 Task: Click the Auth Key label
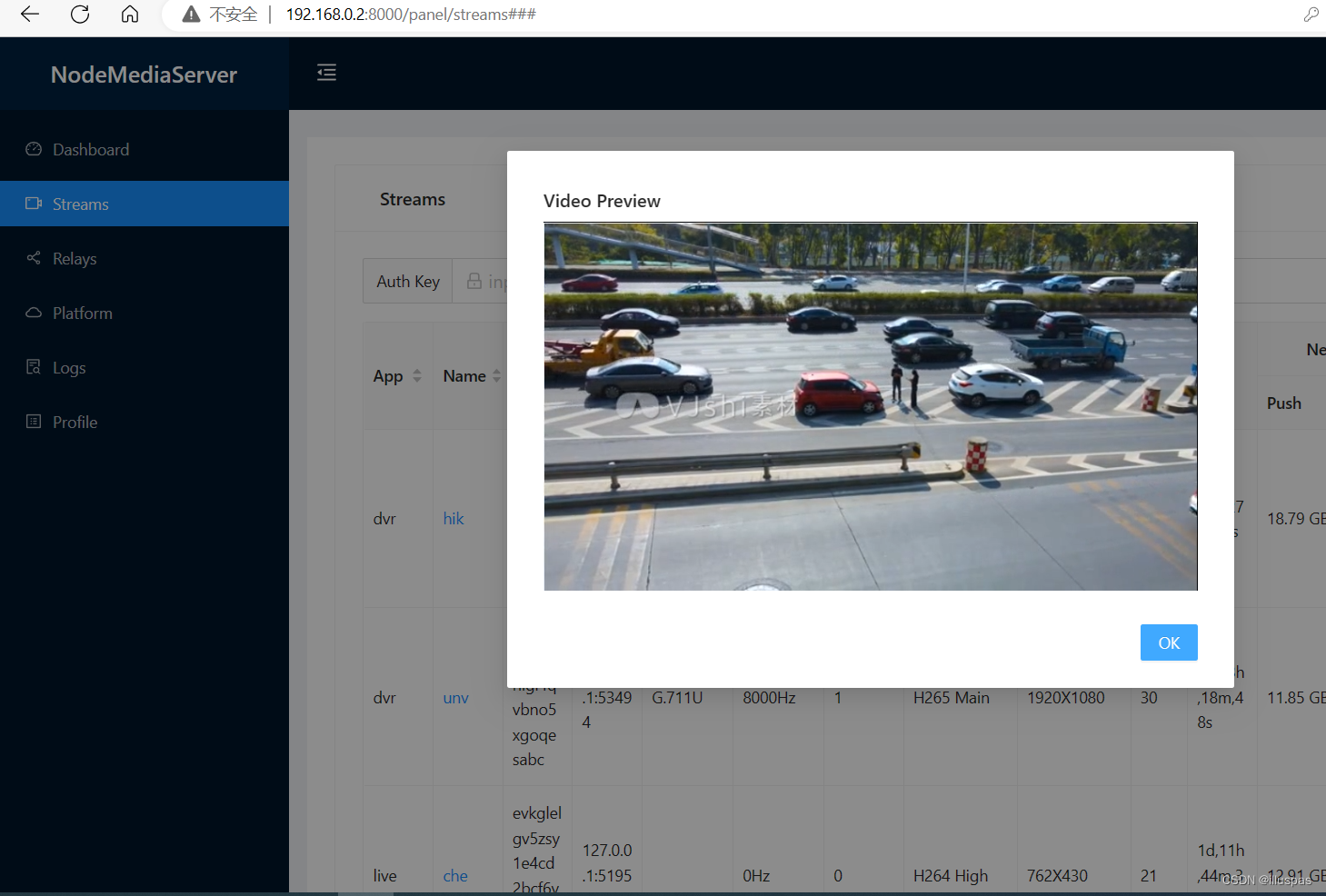(408, 281)
